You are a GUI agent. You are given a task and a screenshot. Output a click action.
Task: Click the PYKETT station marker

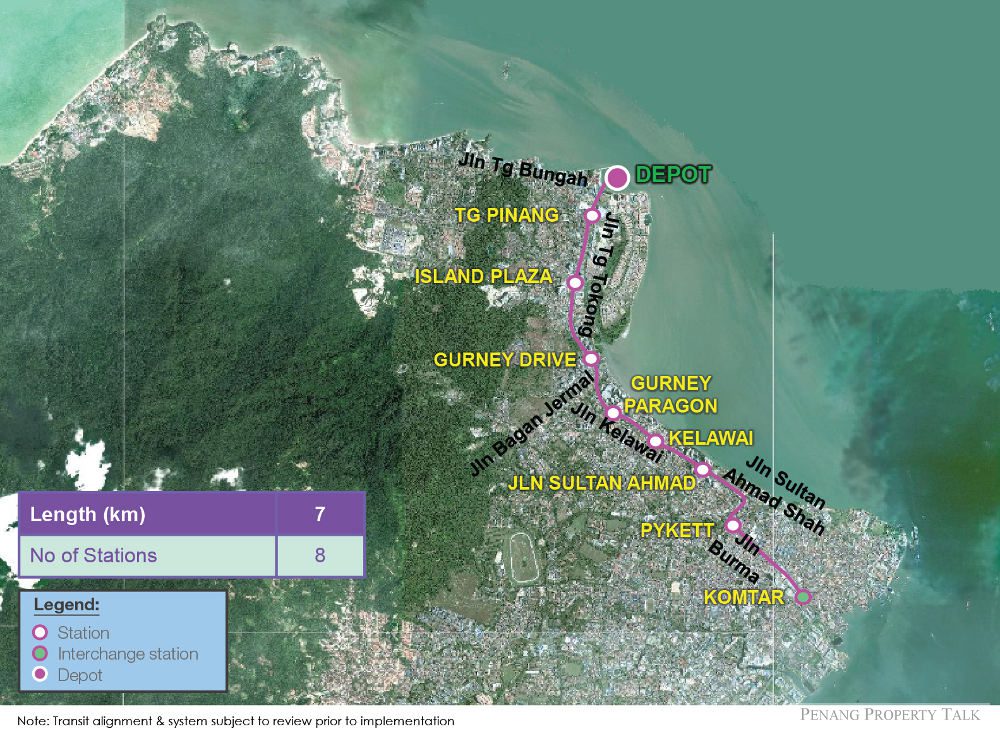pyautogui.click(x=733, y=526)
